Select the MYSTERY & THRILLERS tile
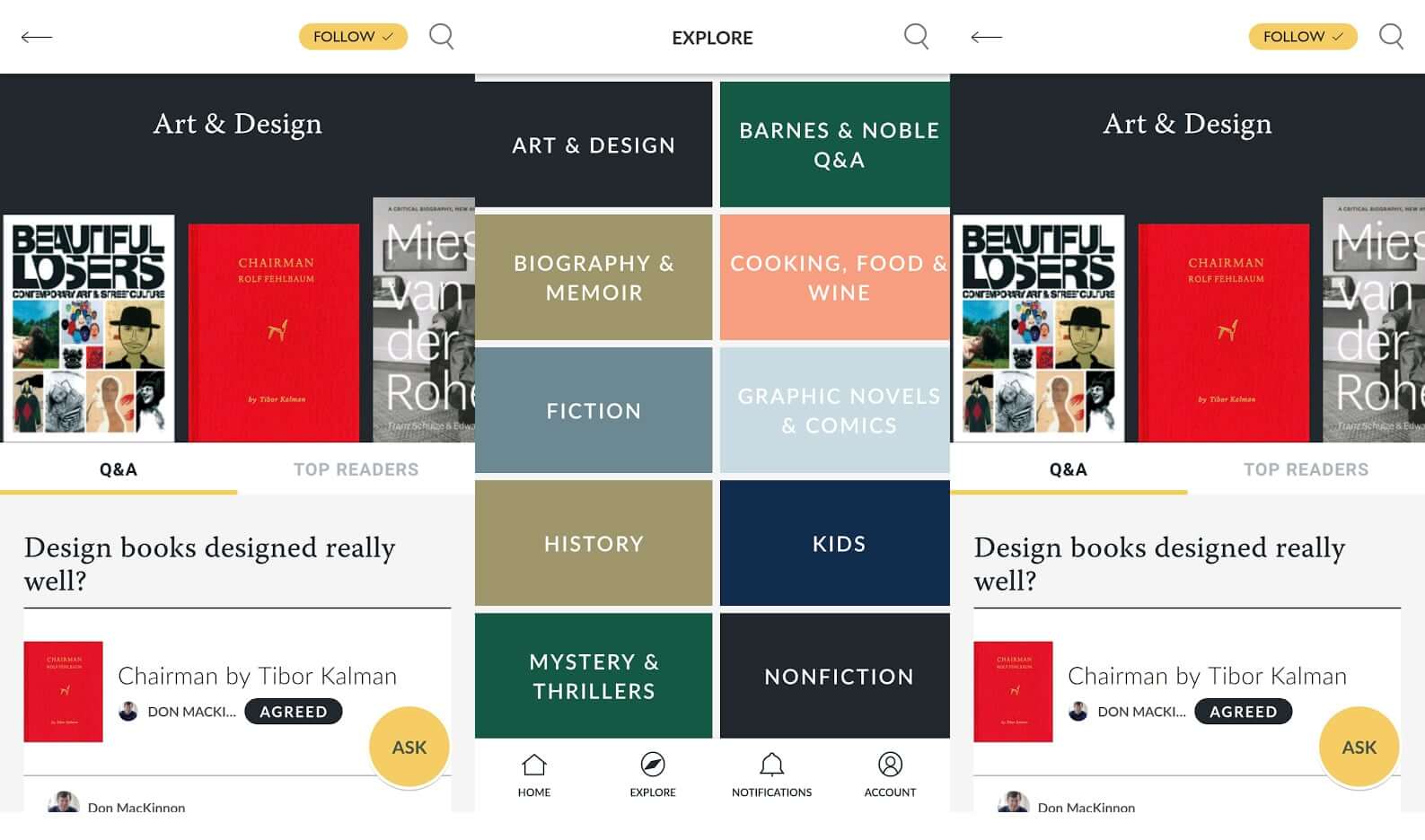 click(x=594, y=676)
